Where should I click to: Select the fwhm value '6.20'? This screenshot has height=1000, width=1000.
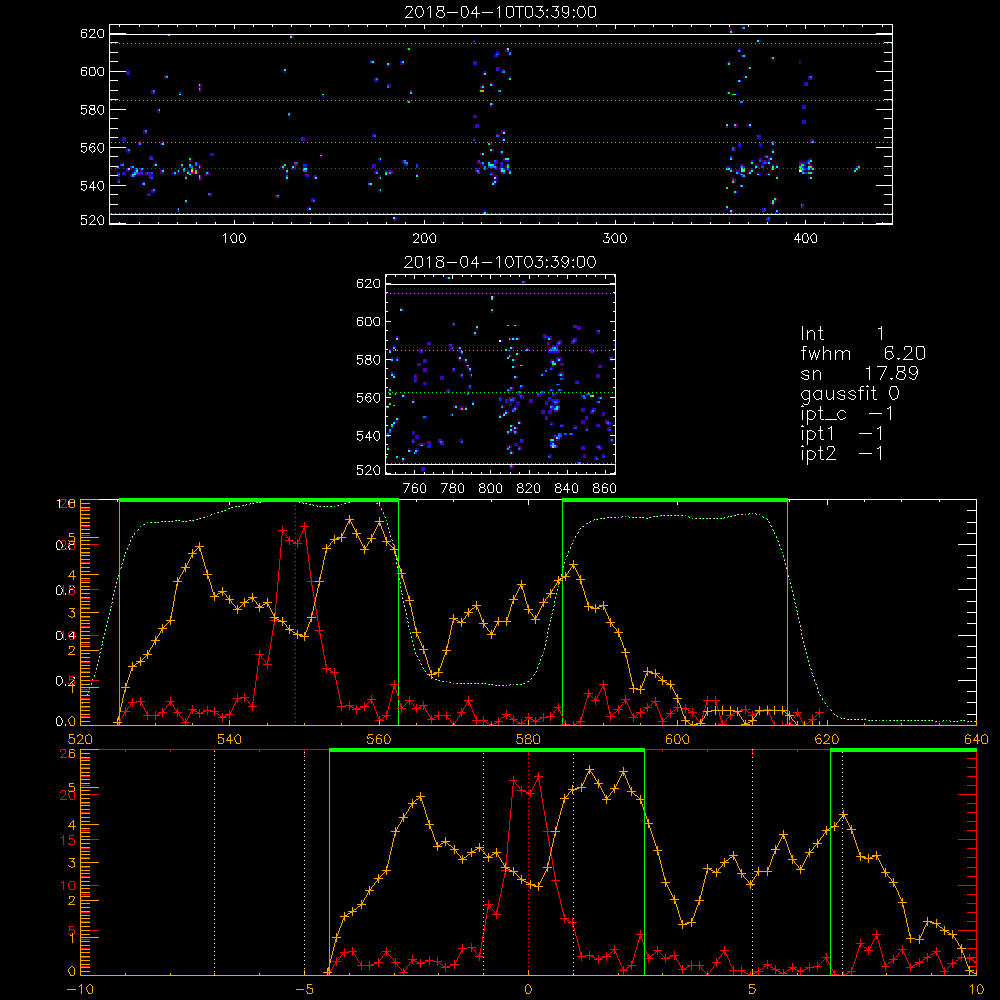click(905, 353)
